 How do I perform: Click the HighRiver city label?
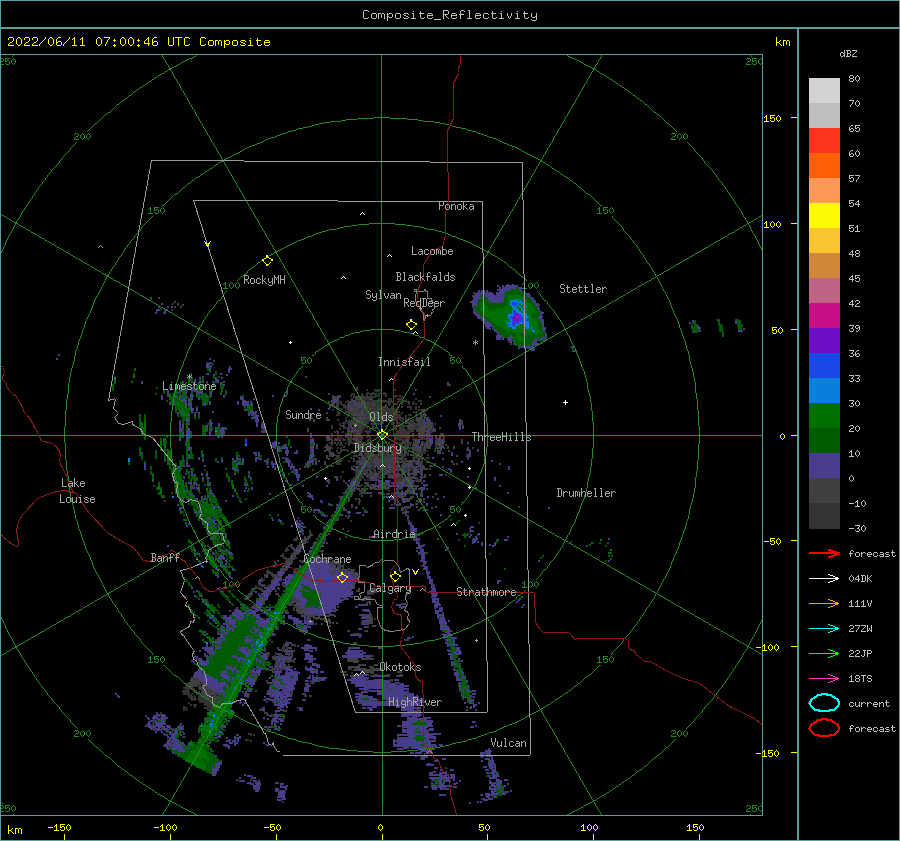pyautogui.click(x=415, y=702)
